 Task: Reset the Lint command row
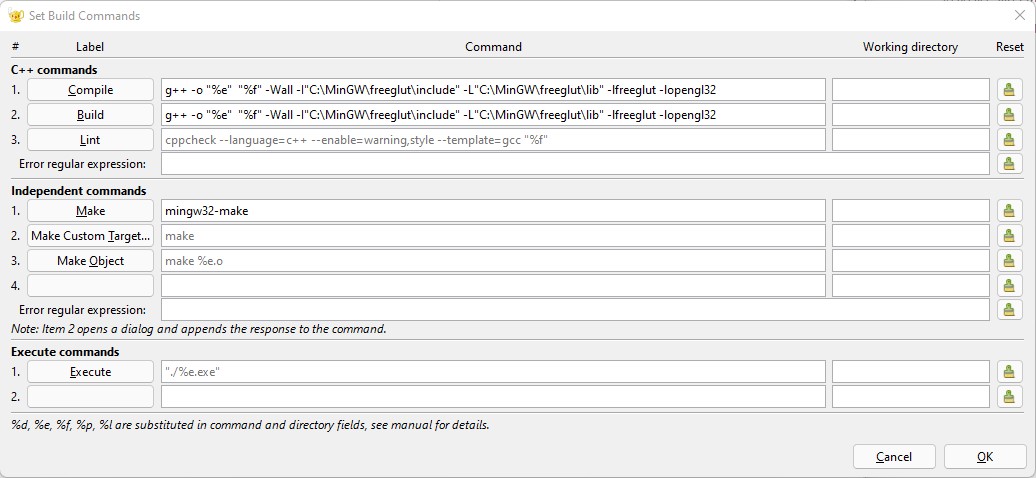(1008, 140)
